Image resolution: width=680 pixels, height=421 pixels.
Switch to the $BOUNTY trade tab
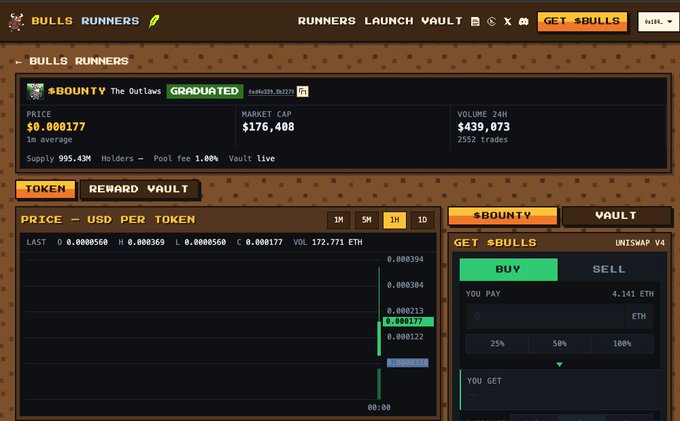coord(503,216)
